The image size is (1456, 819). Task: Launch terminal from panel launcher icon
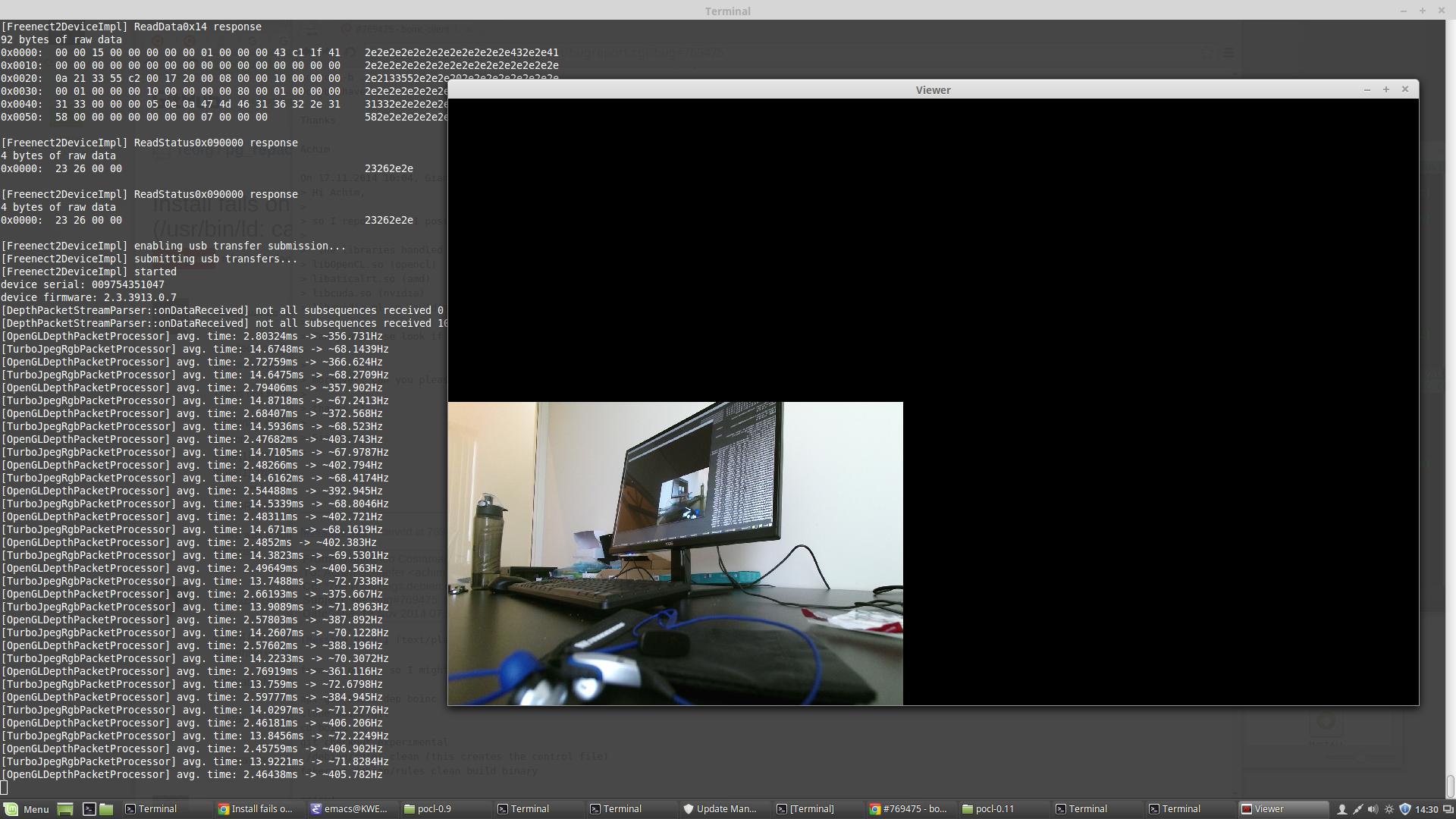[89, 809]
